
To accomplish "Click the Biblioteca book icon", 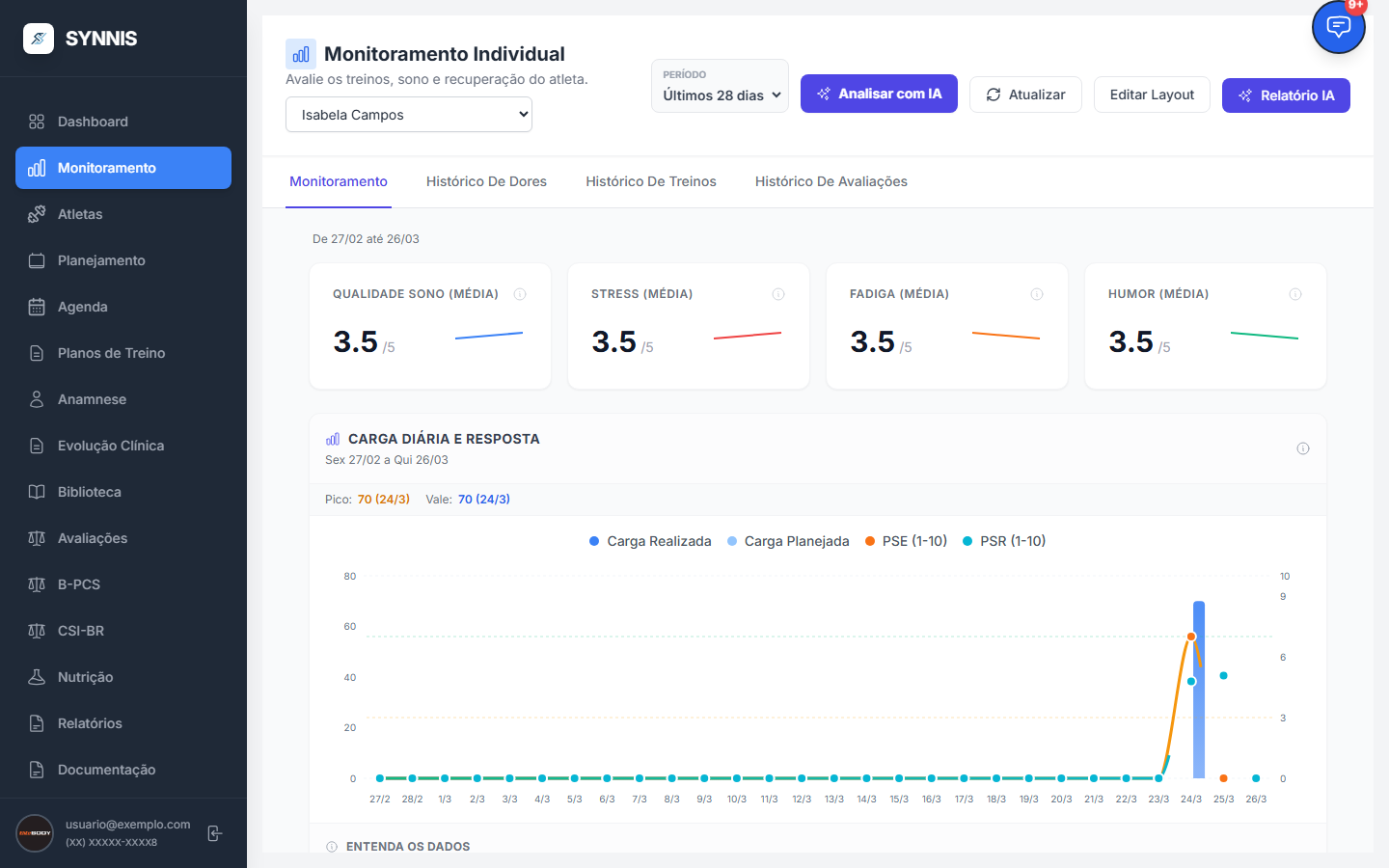I will (x=37, y=492).
